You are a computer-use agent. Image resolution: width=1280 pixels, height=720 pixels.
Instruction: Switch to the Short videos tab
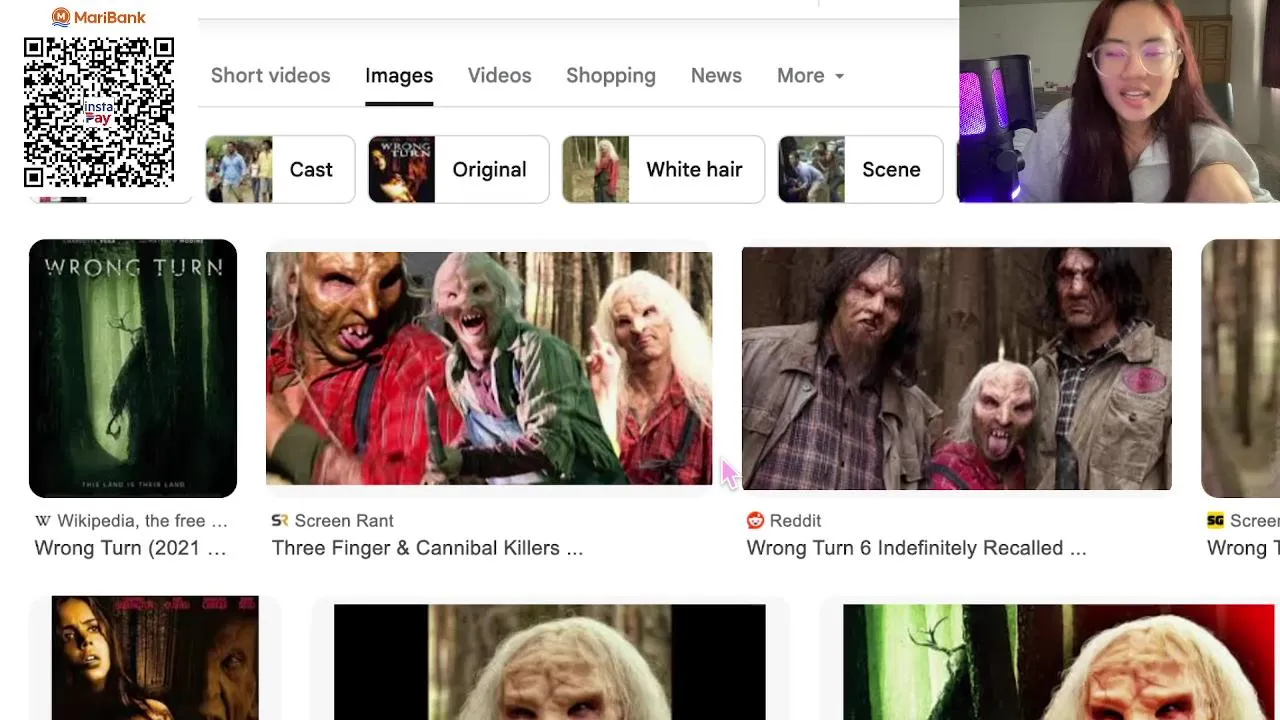(270, 76)
